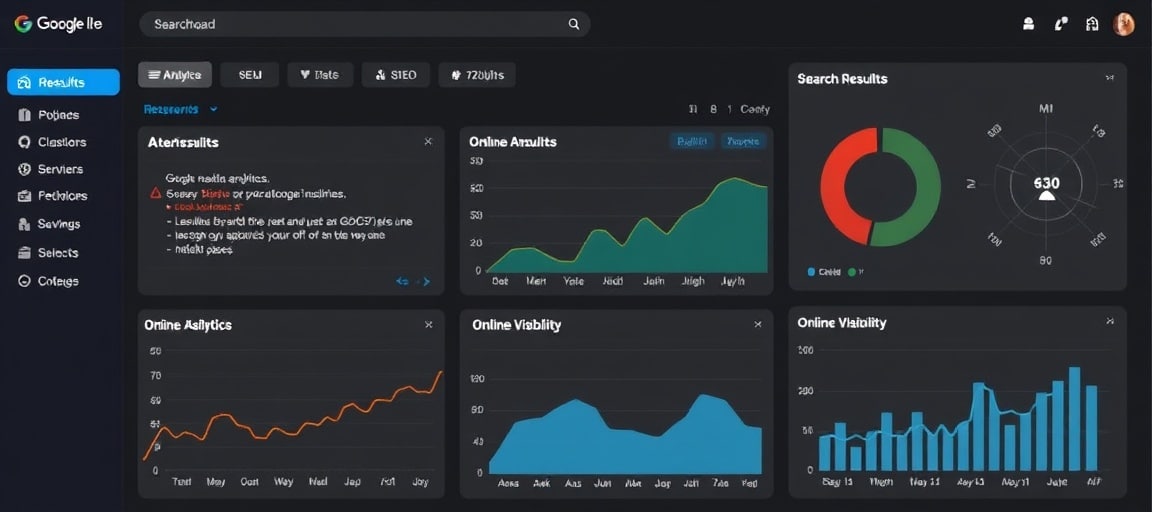Switch to the SEIJ tab

pos(249,75)
